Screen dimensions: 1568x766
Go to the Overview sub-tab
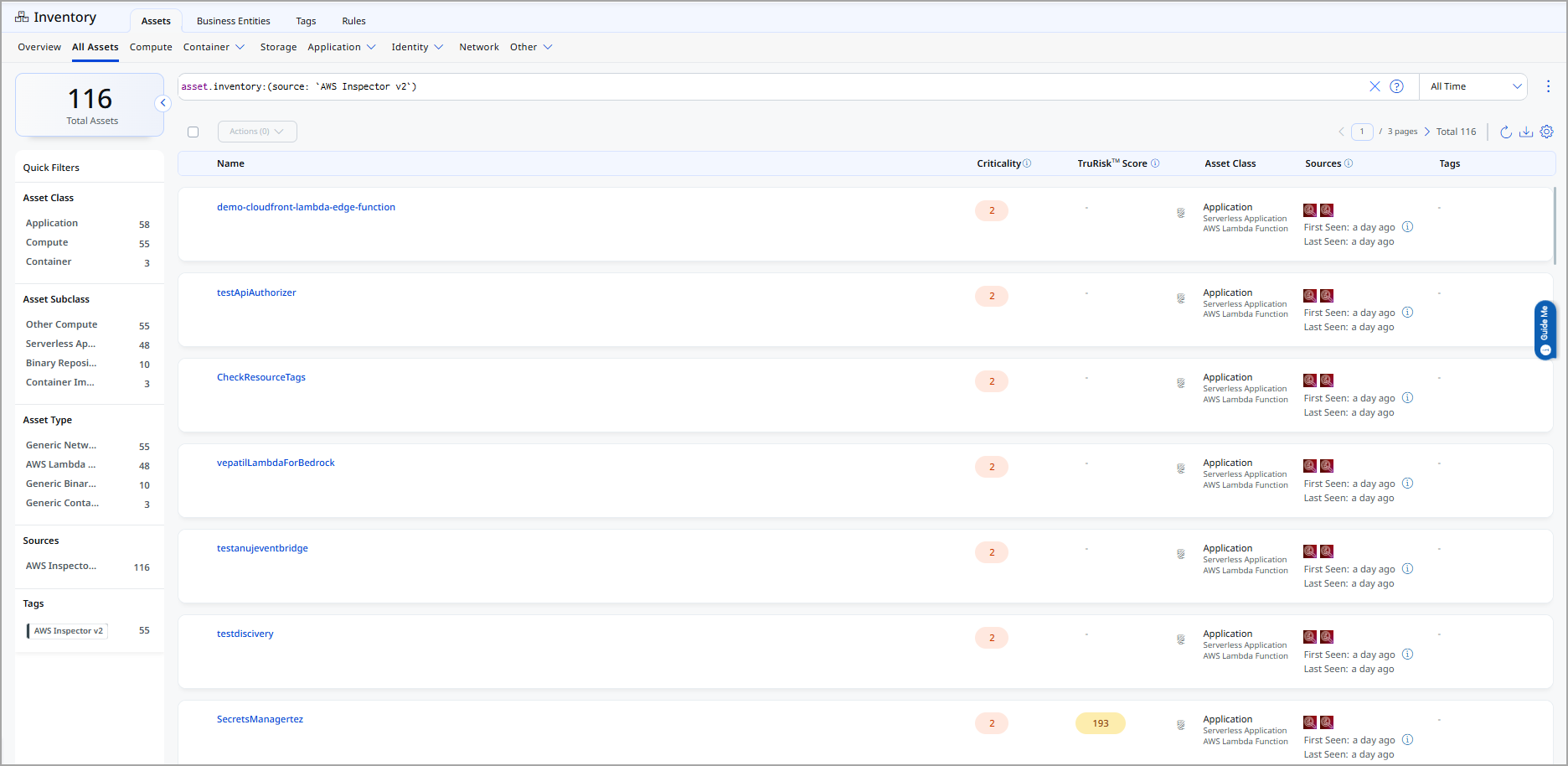(39, 47)
